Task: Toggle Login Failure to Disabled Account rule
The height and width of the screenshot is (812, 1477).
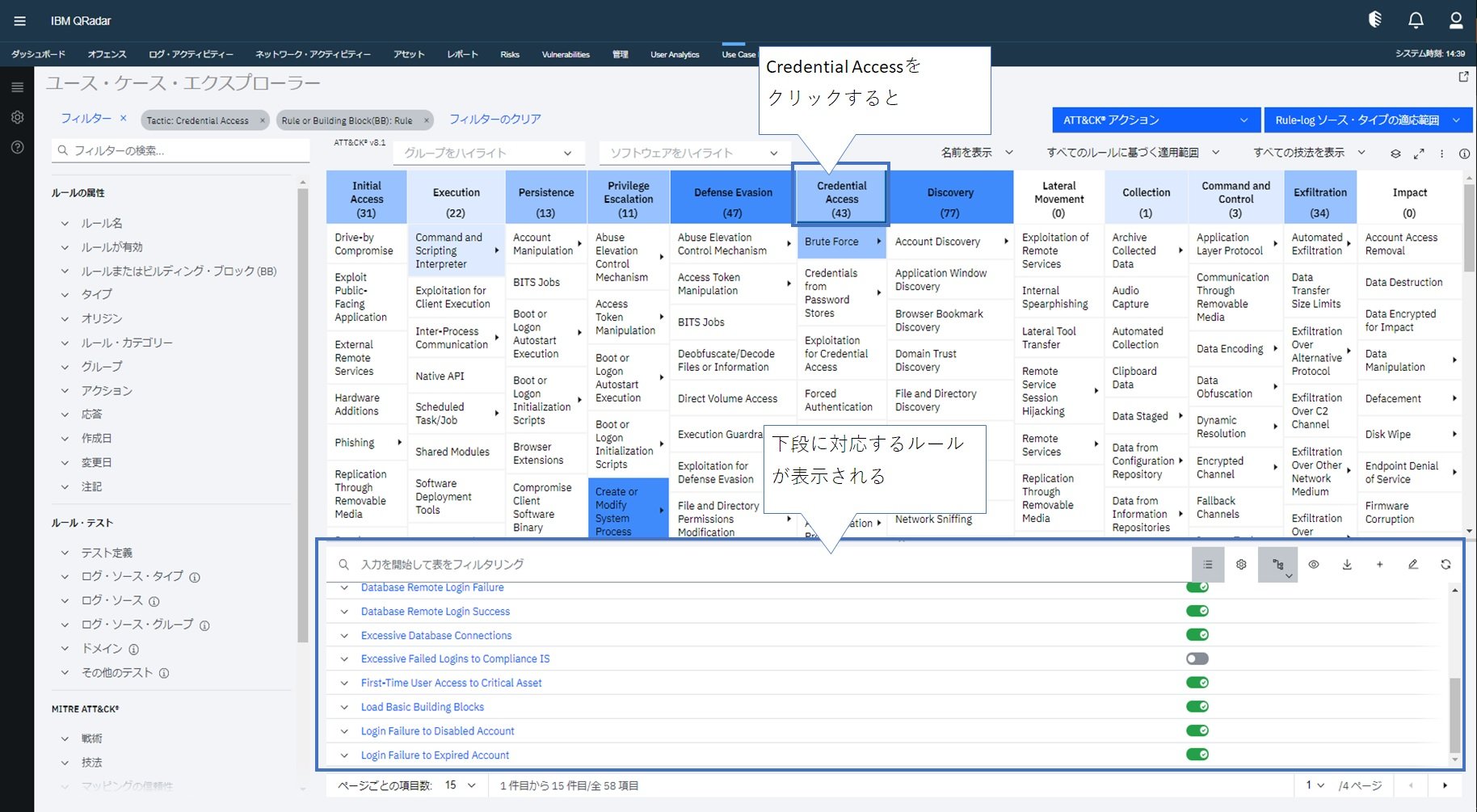Action: pyautogui.click(x=1197, y=731)
